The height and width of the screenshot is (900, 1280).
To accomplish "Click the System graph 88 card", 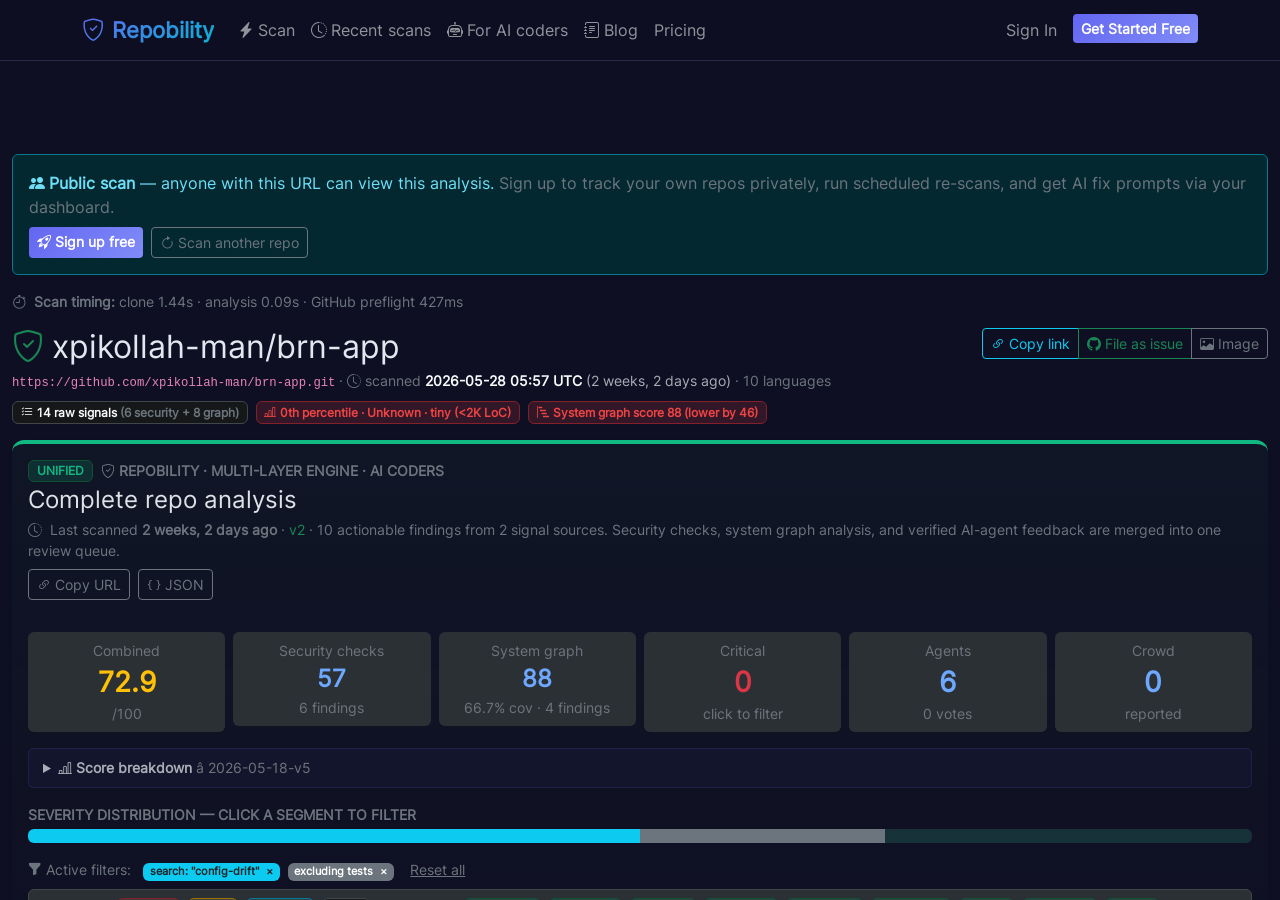I will (x=537, y=679).
